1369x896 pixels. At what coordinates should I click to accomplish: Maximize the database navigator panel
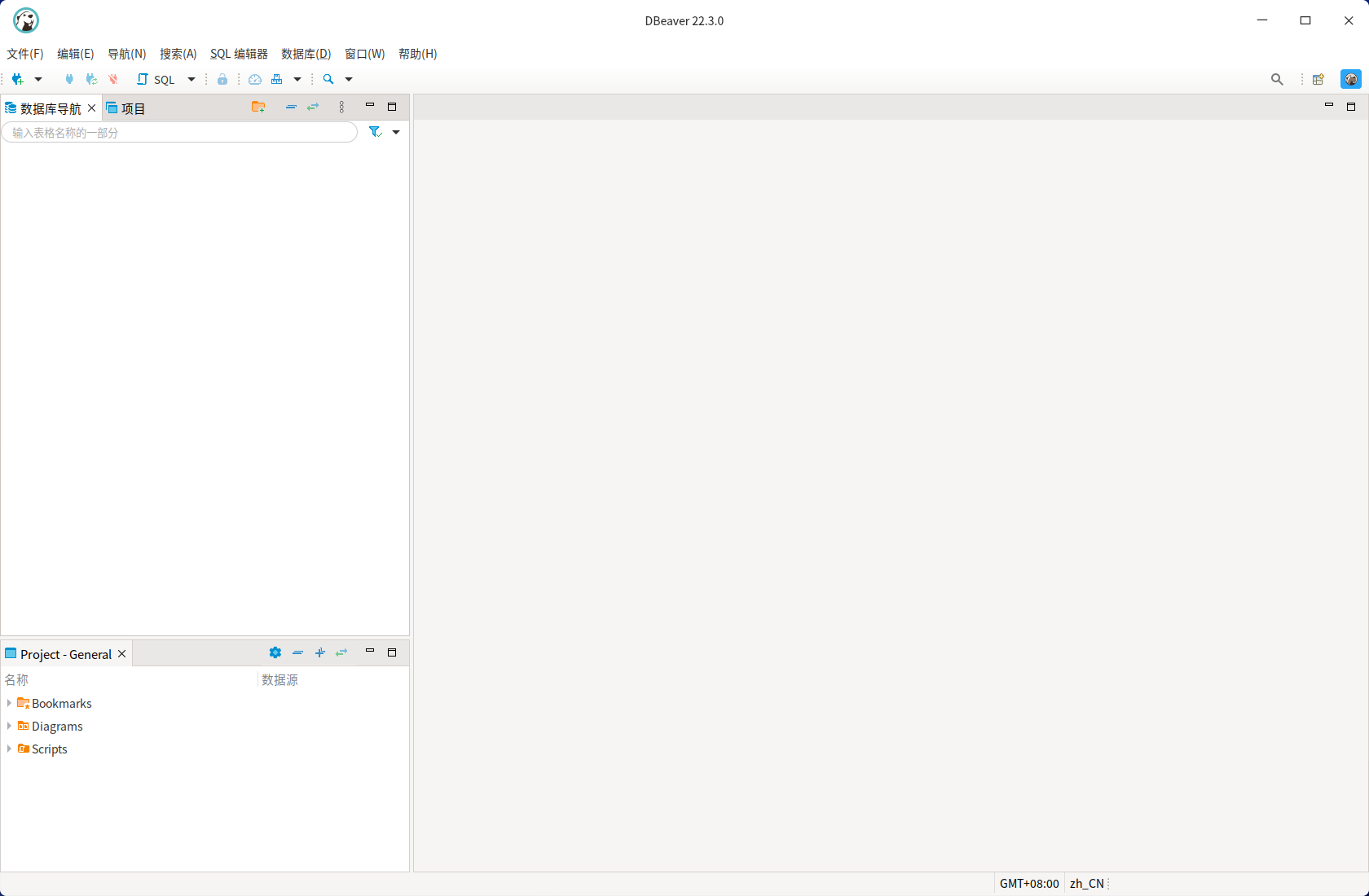click(392, 107)
